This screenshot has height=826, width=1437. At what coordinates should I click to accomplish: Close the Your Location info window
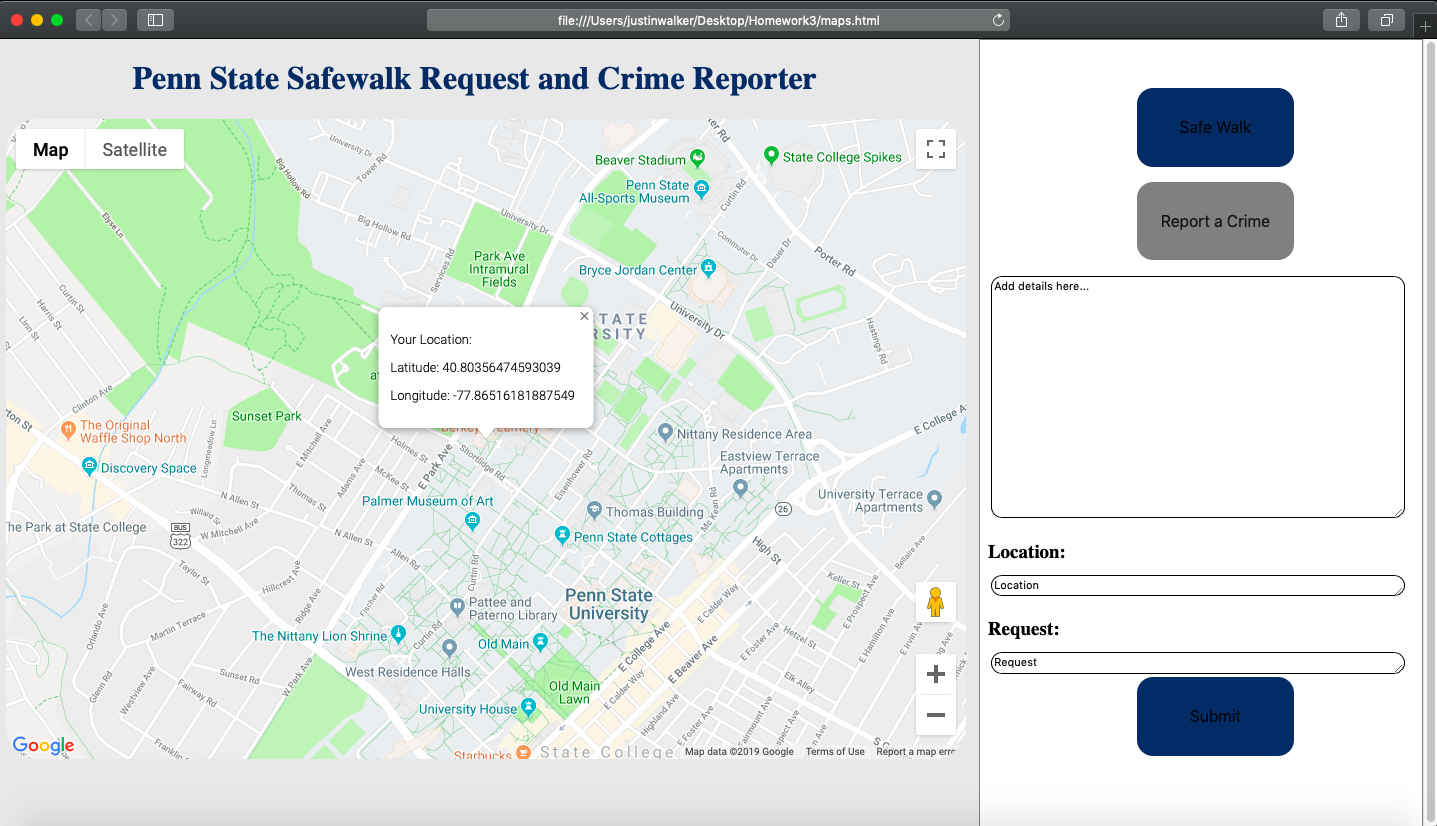[x=584, y=316]
